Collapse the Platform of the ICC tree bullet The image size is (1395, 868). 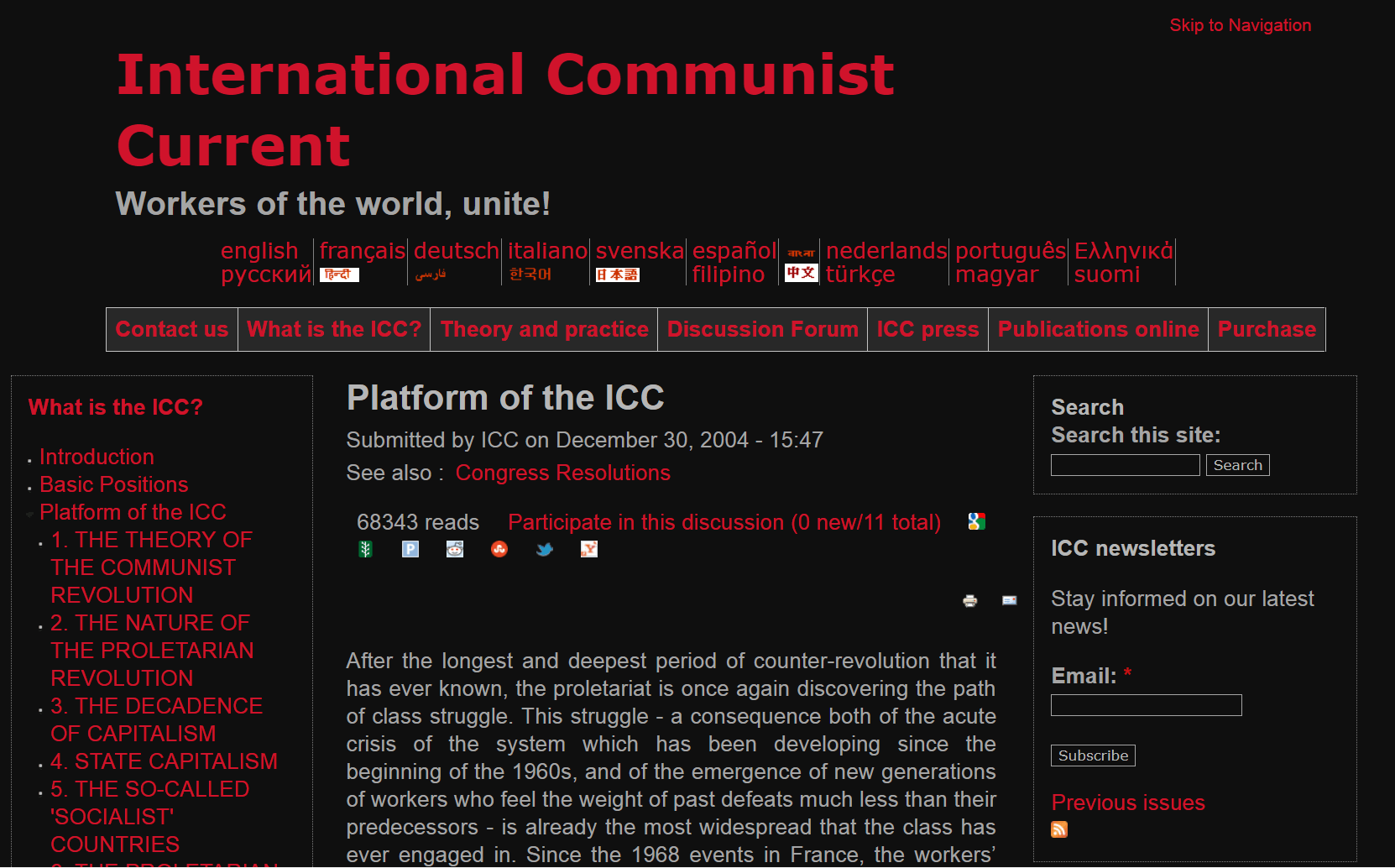30,514
